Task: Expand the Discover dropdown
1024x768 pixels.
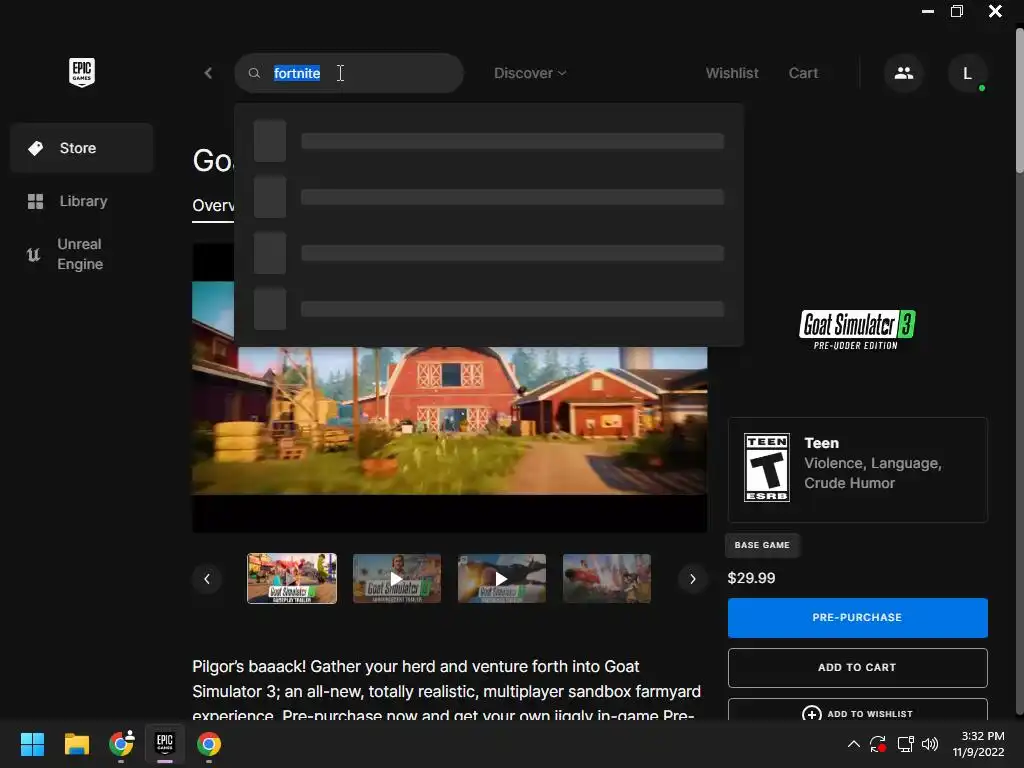Action: tap(530, 73)
